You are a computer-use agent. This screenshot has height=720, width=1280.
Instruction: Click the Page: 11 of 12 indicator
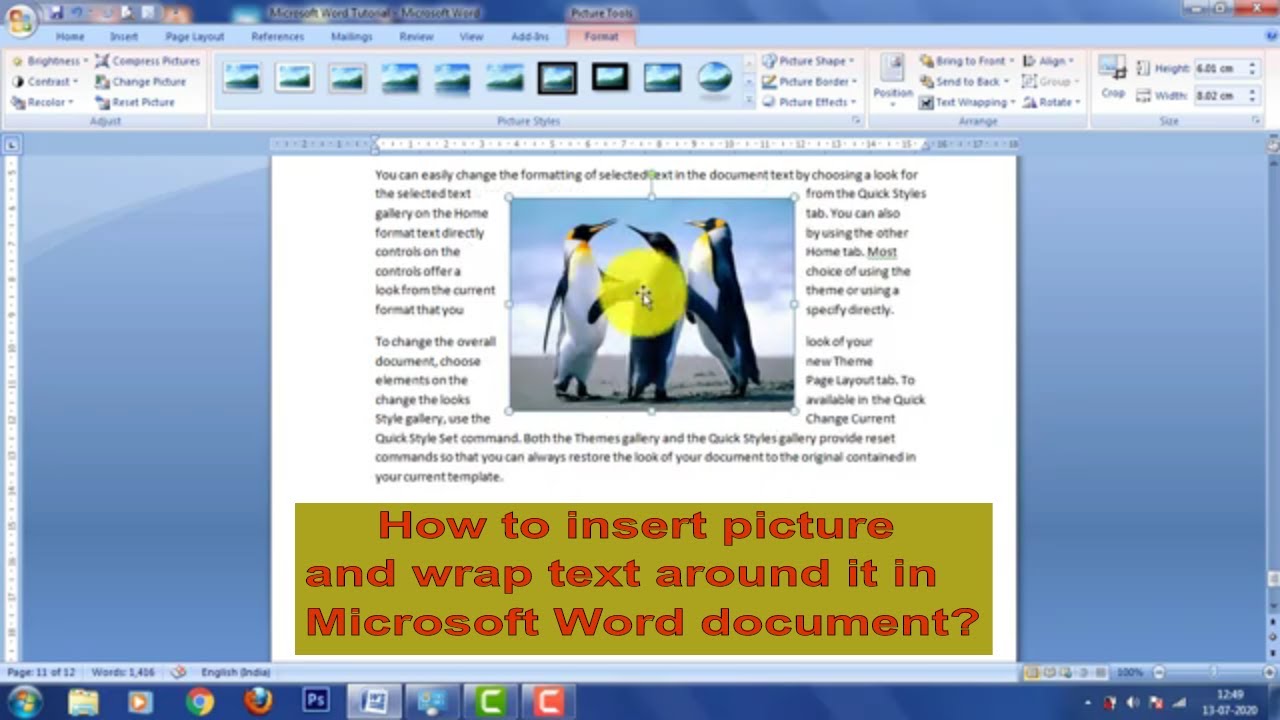(x=41, y=672)
